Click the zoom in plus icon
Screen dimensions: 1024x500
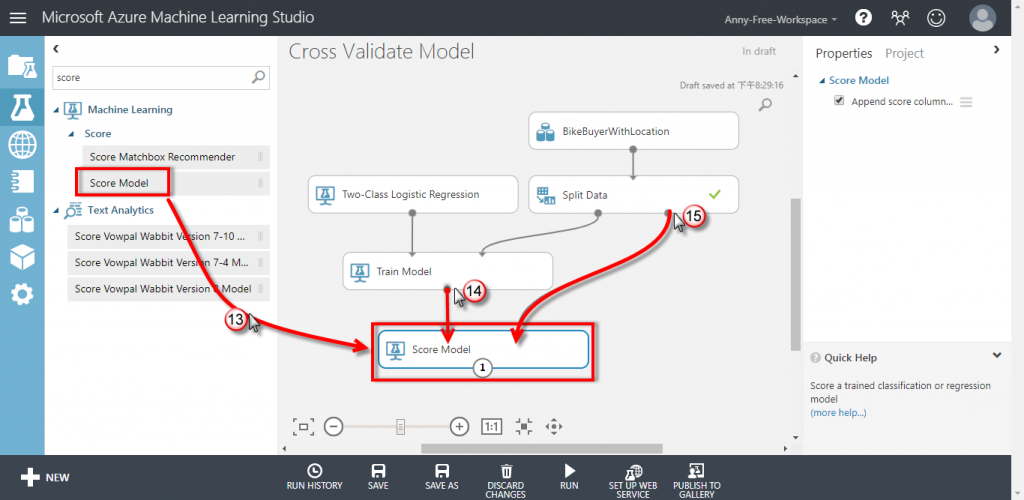point(460,427)
